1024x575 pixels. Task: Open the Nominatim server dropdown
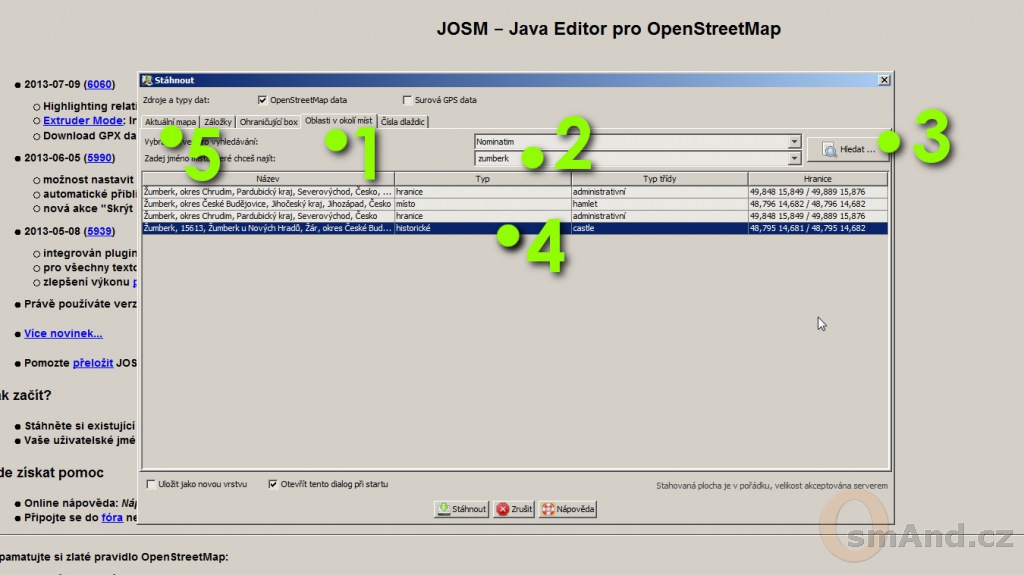coord(794,142)
